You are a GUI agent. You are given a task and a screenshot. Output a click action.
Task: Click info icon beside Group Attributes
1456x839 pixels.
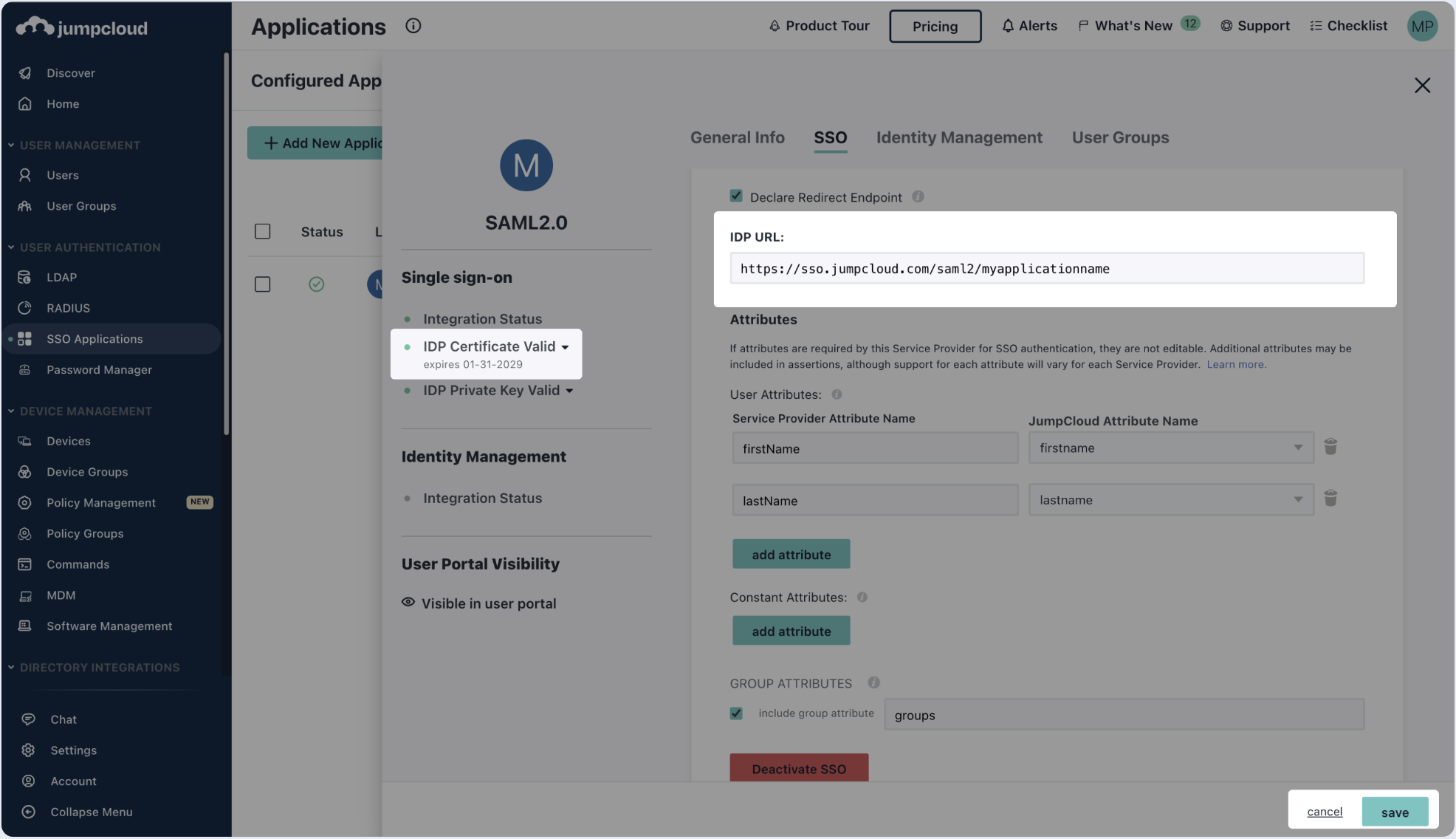coord(873,682)
